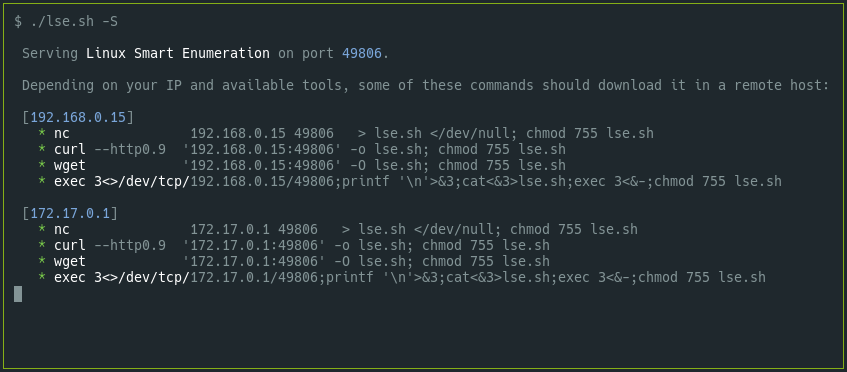Screen dimensions: 847x372
Task: Click the ./lse.sh -S command text
Action: [73, 22]
